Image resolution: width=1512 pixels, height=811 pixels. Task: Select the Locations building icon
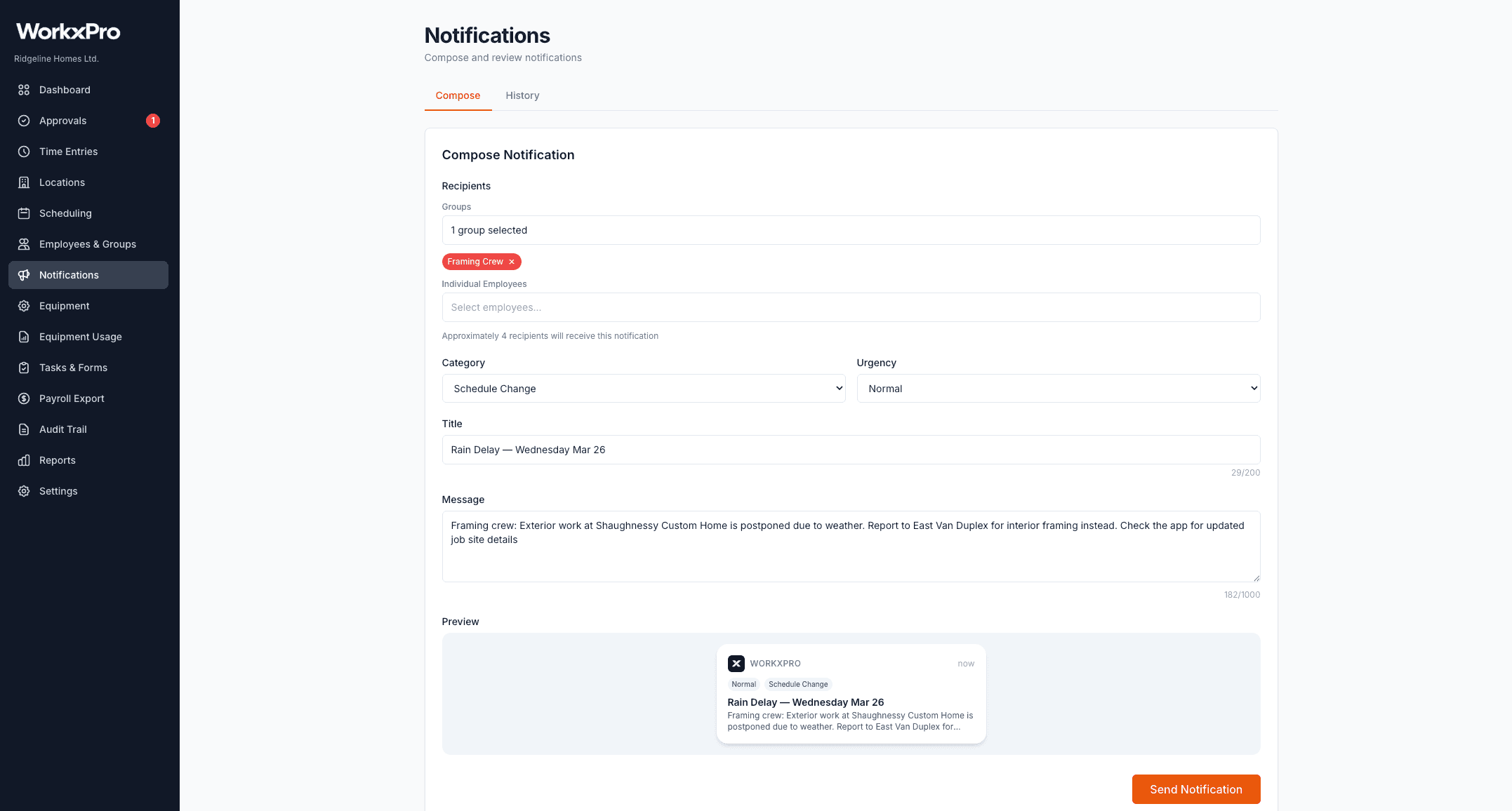(24, 182)
